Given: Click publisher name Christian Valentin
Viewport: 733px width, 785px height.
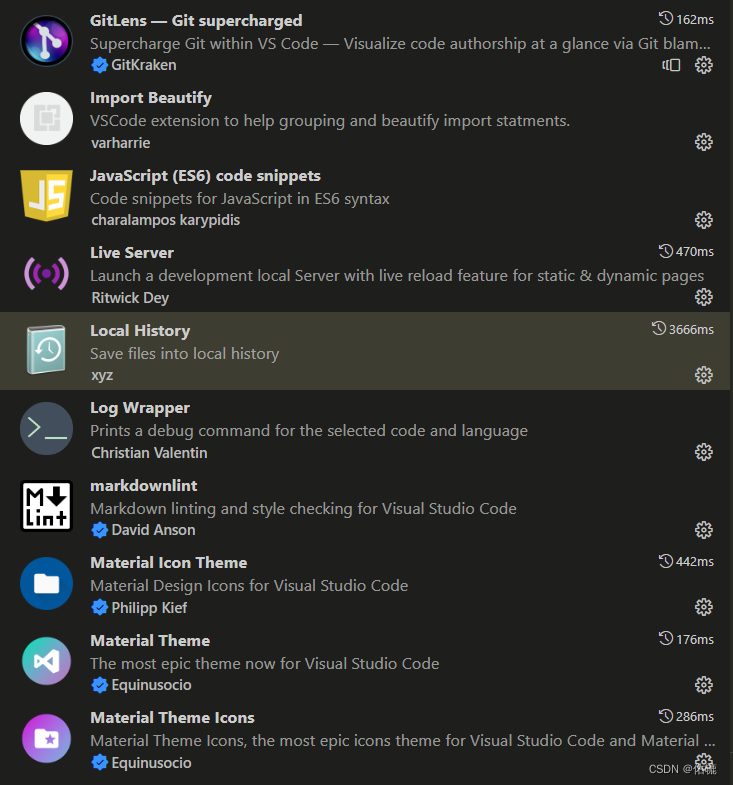Looking at the screenshot, I should (x=149, y=453).
